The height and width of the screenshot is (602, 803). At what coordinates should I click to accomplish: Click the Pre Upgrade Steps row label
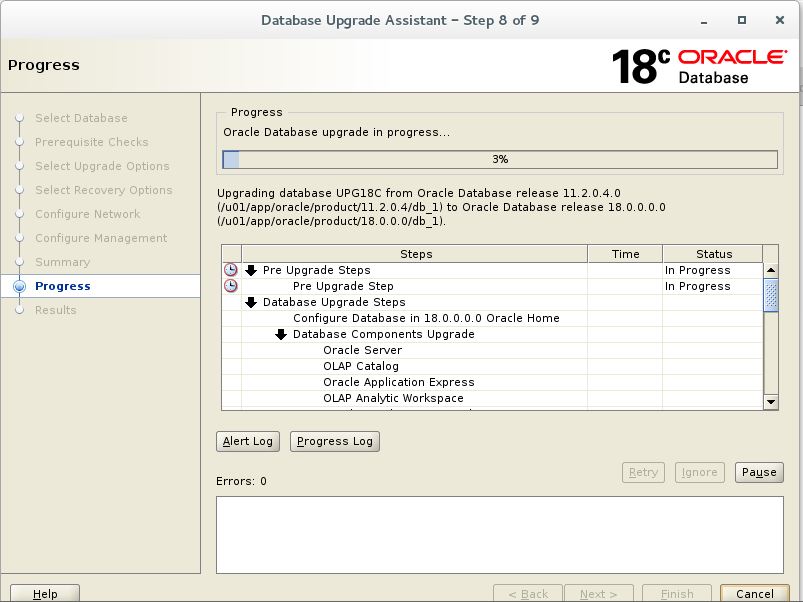[x=316, y=270]
